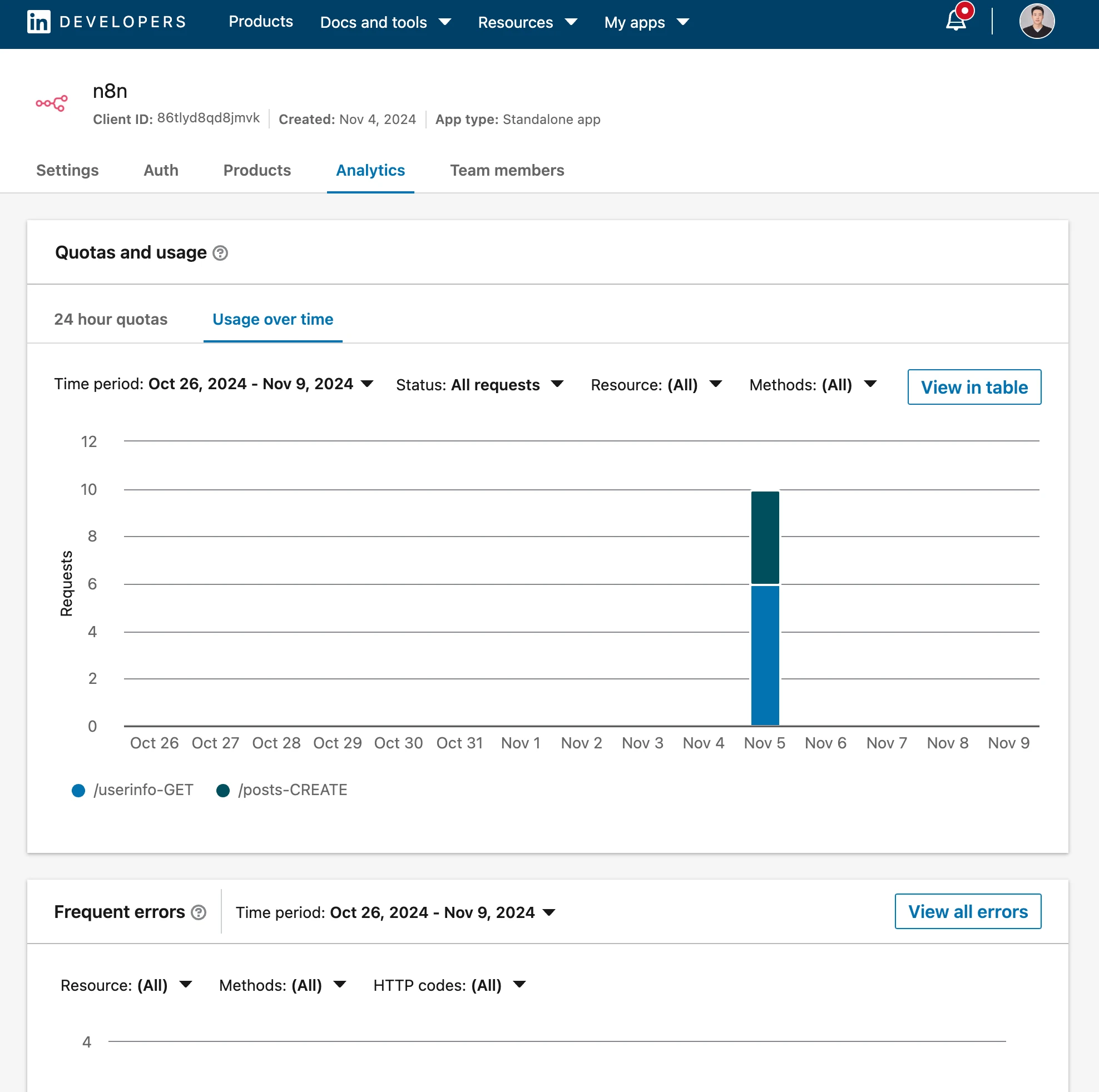Open the notifications bell
Viewport: 1099px width, 1092px height.
[956, 21]
